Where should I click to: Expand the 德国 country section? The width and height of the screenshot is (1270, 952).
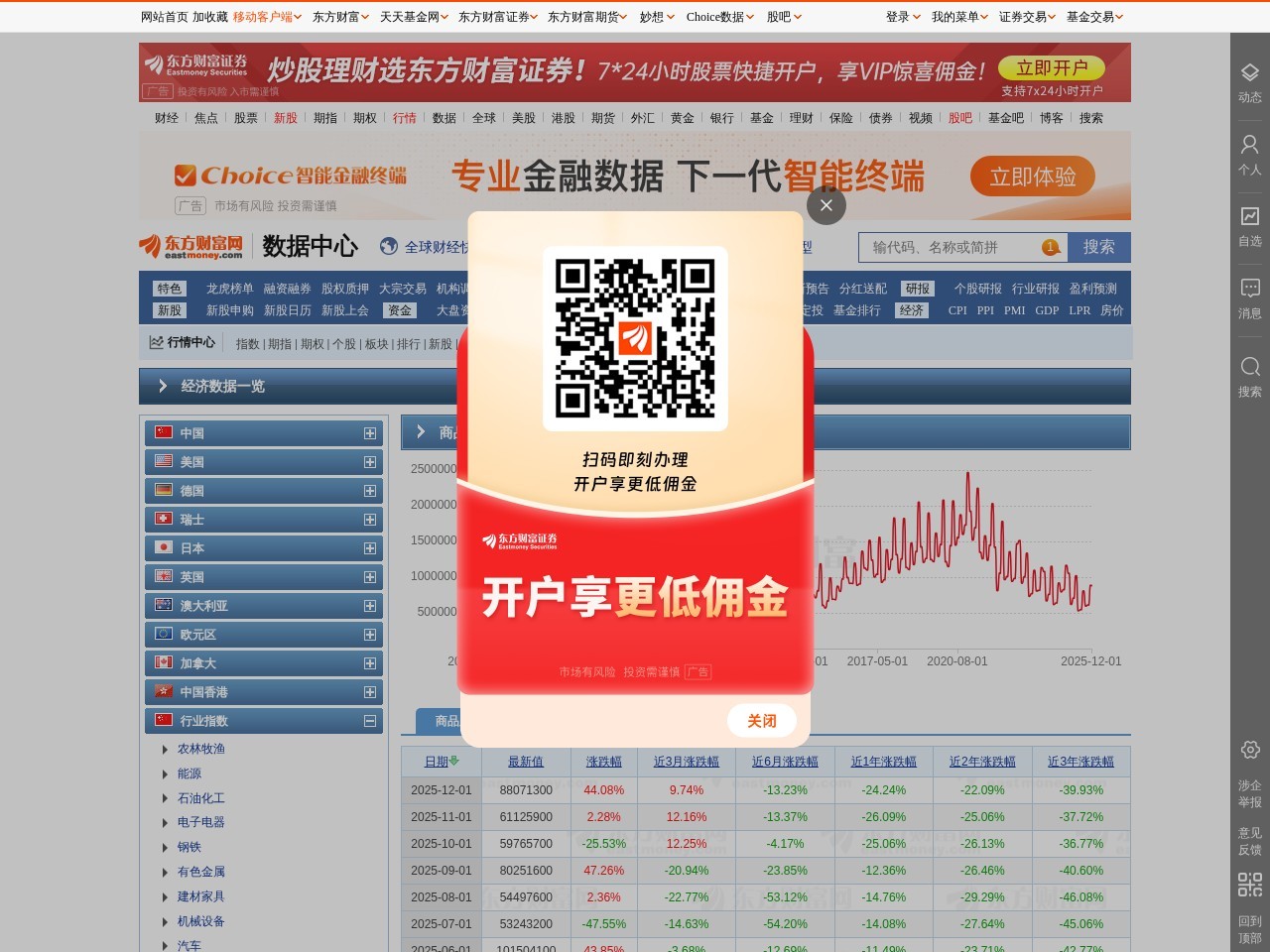point(370,491)
